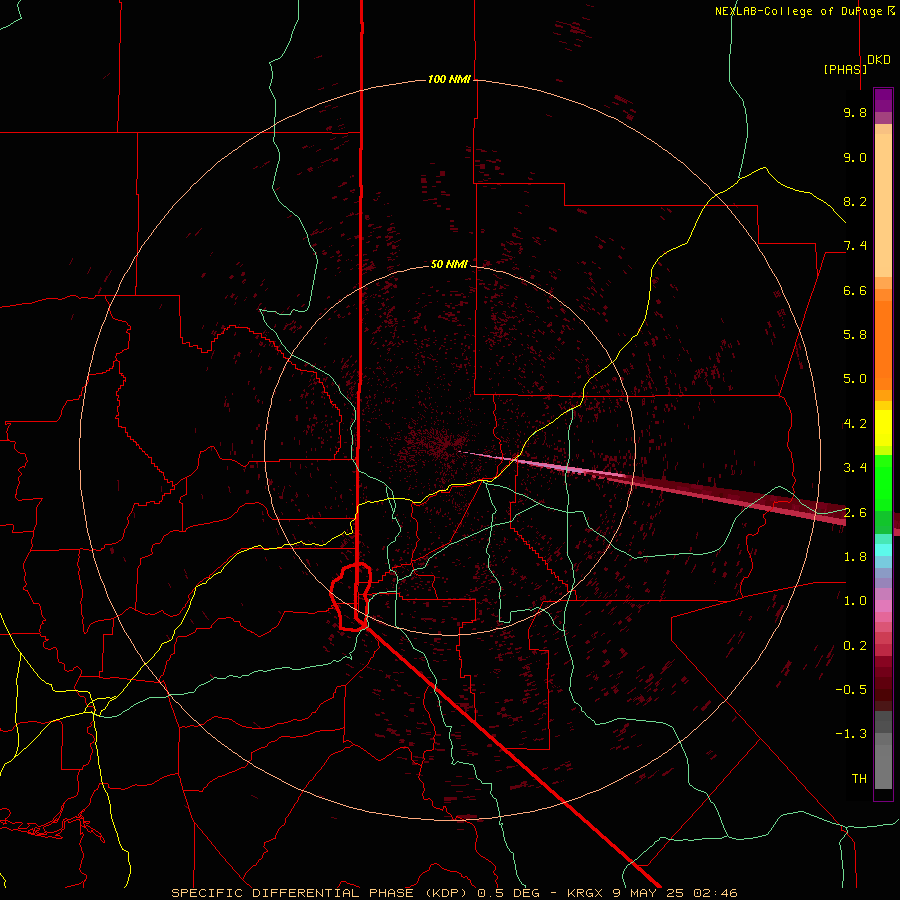The image size is (900, 900).
Task: Select the 2.6 scale value
Action: click(x=855, y=513)
